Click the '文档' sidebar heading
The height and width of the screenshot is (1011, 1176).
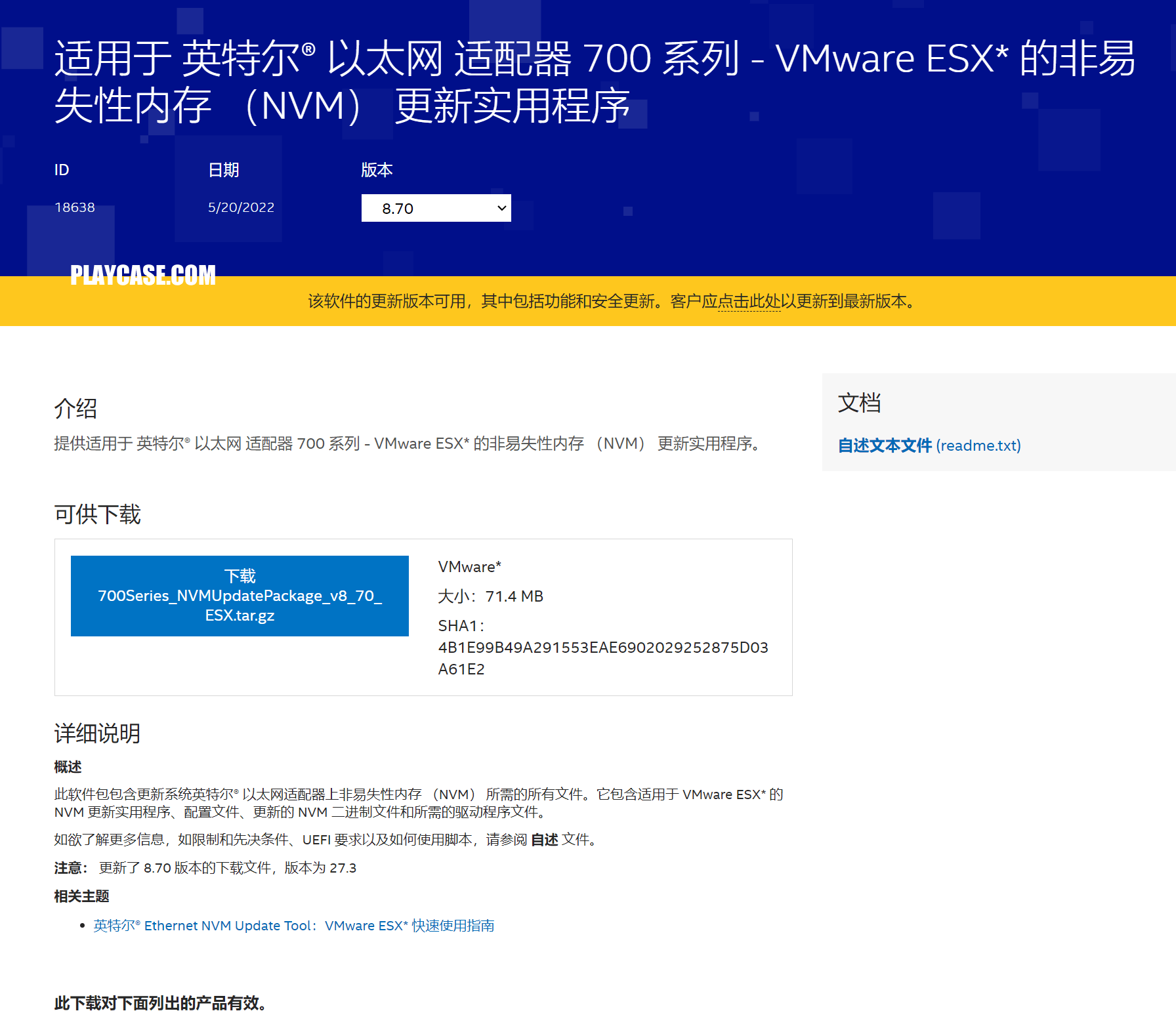tap(859, 402)
